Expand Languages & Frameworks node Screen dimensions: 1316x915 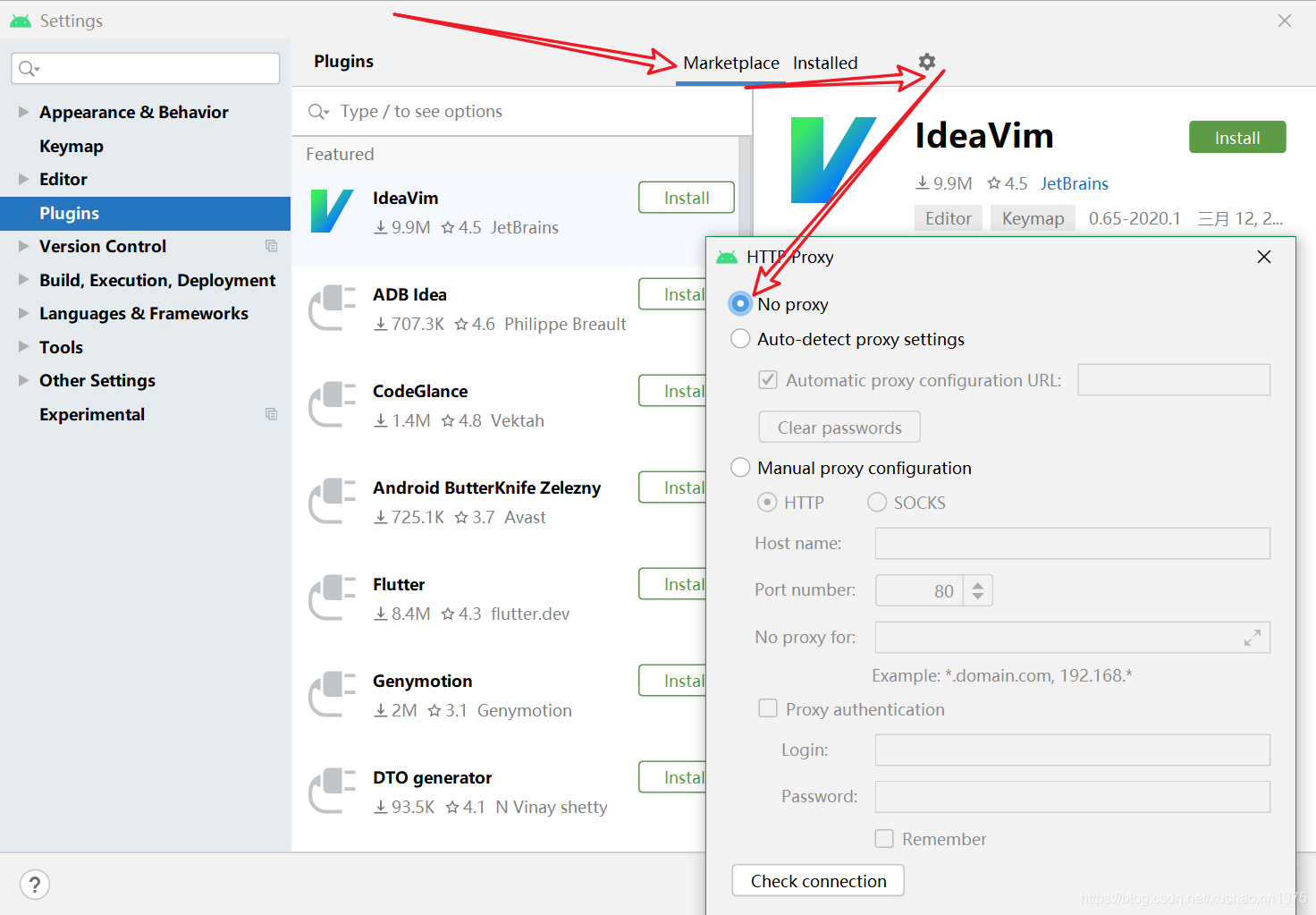(x=24, y=313)
